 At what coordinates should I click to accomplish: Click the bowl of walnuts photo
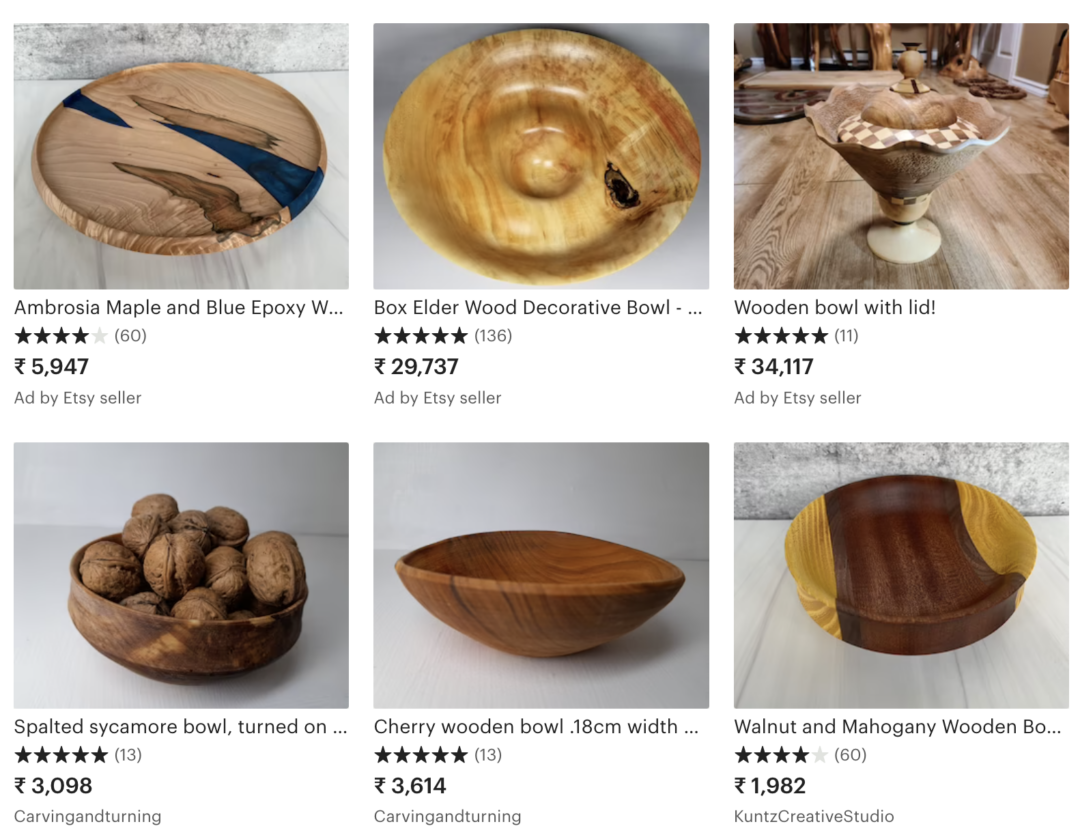coord(180,572)
